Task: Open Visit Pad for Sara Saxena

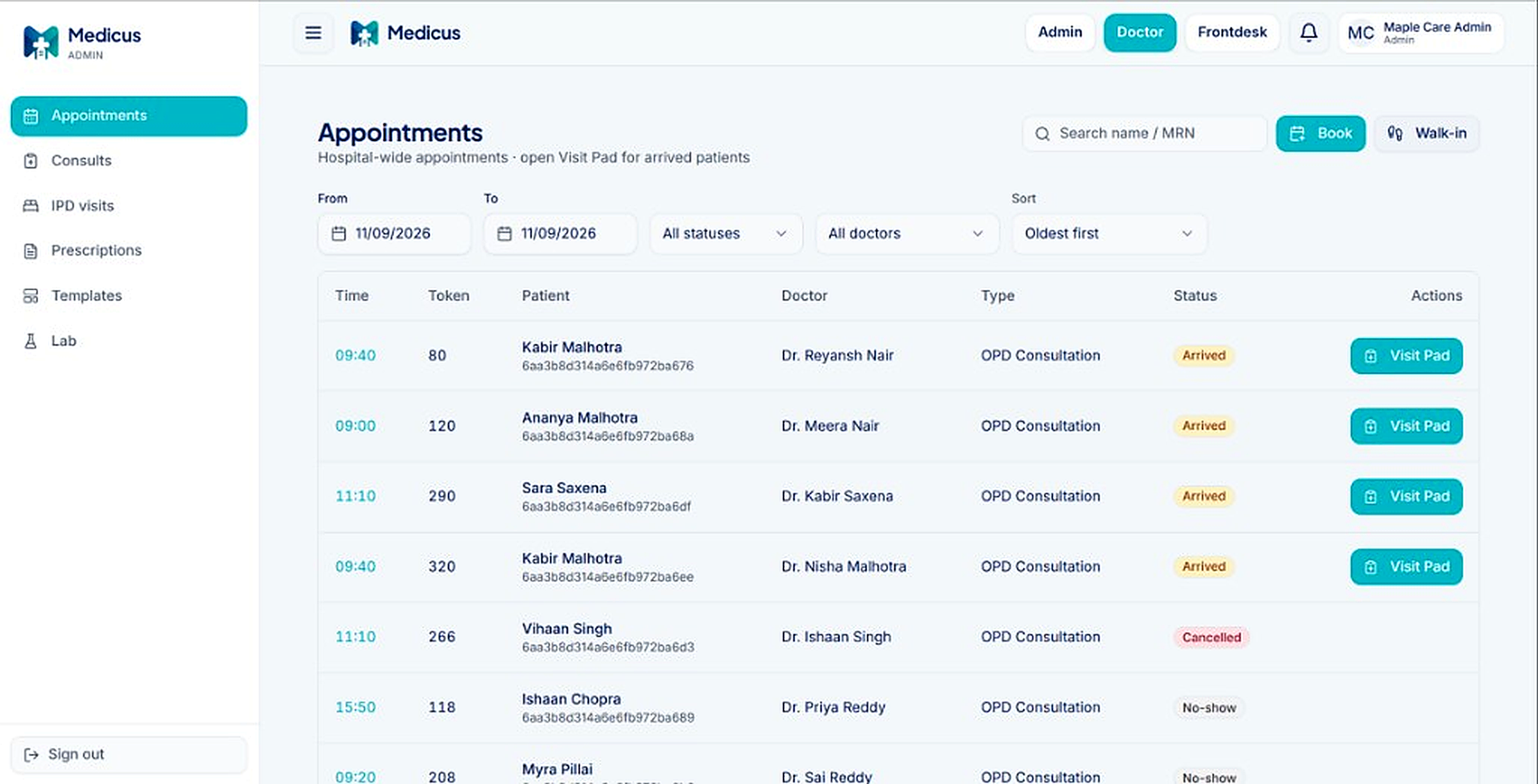Action: 1407,497
